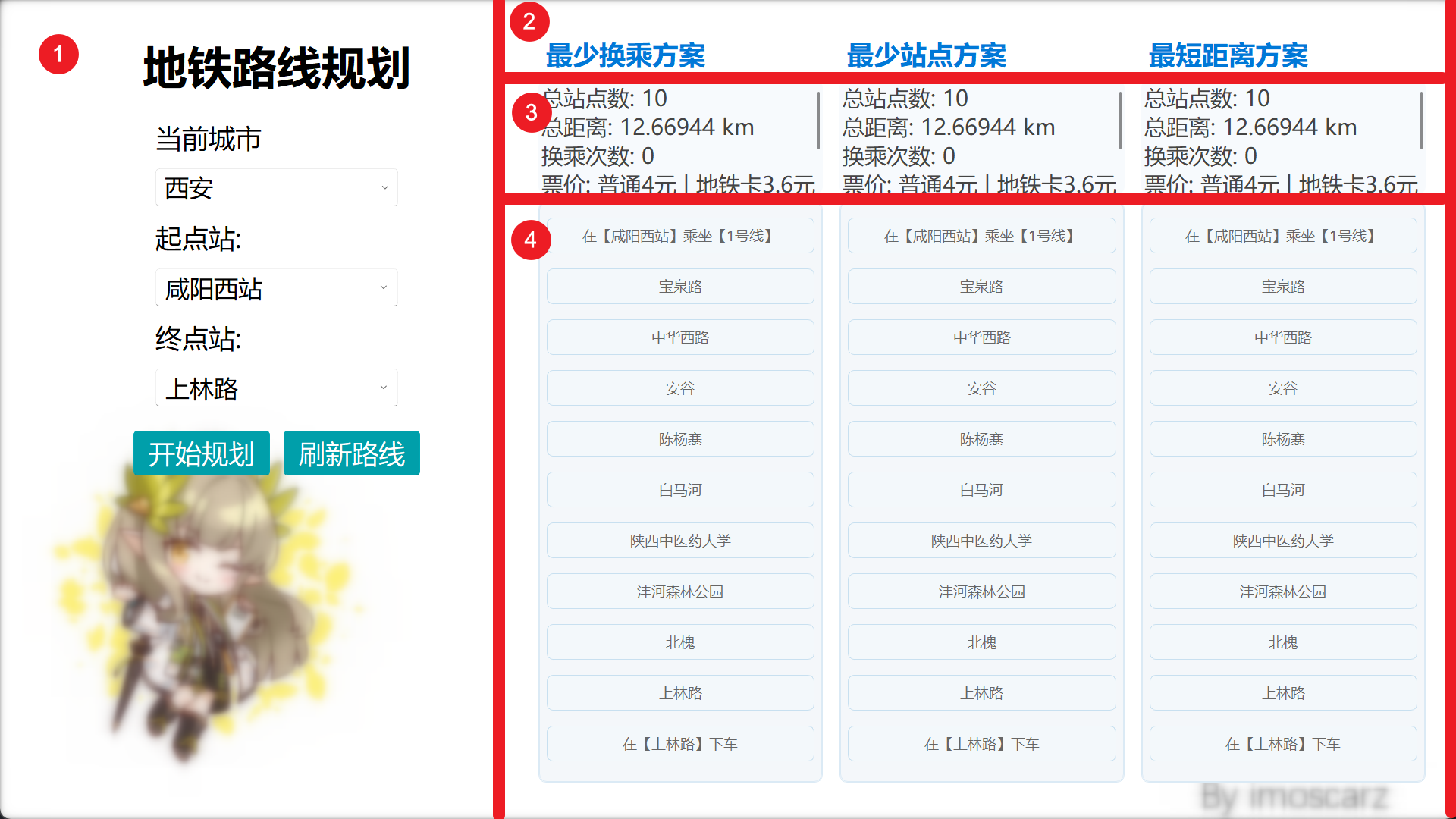Select the 最短距离方案 heading

(1228, 55)
